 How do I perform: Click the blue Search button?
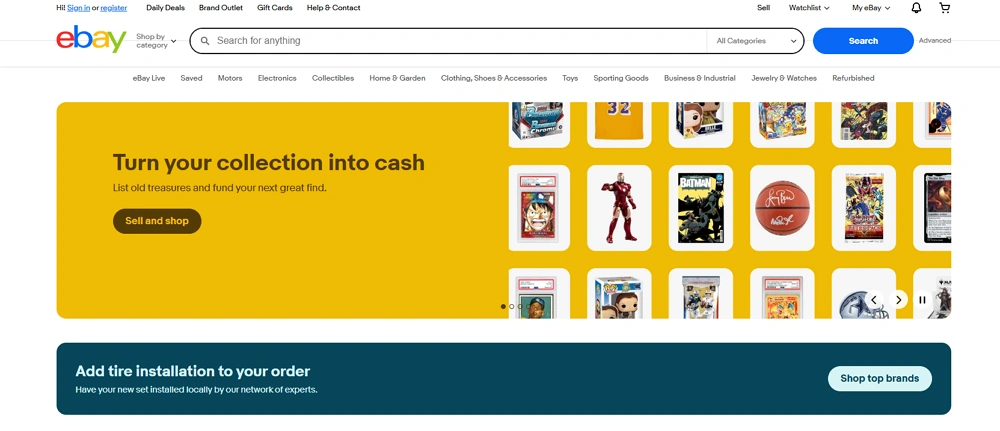point(863,41)
